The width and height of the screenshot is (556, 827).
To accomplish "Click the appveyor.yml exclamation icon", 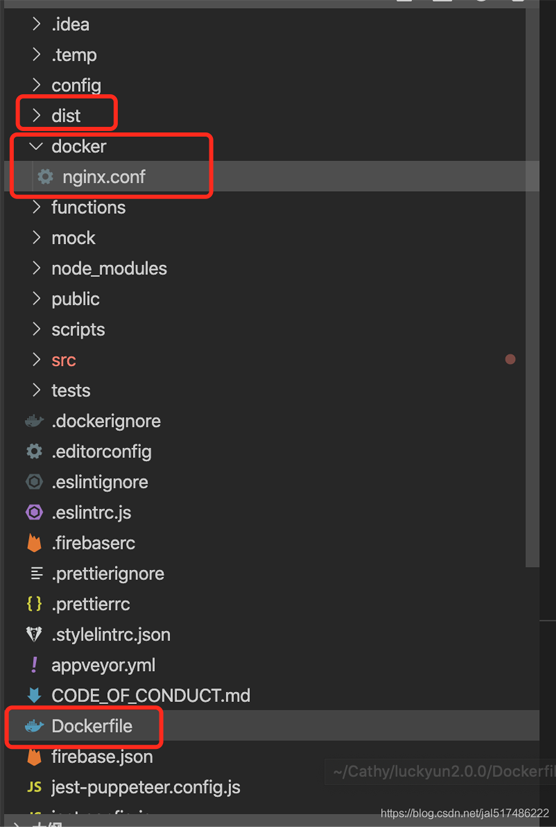I will pyautogui.click(x=34, y=665).
